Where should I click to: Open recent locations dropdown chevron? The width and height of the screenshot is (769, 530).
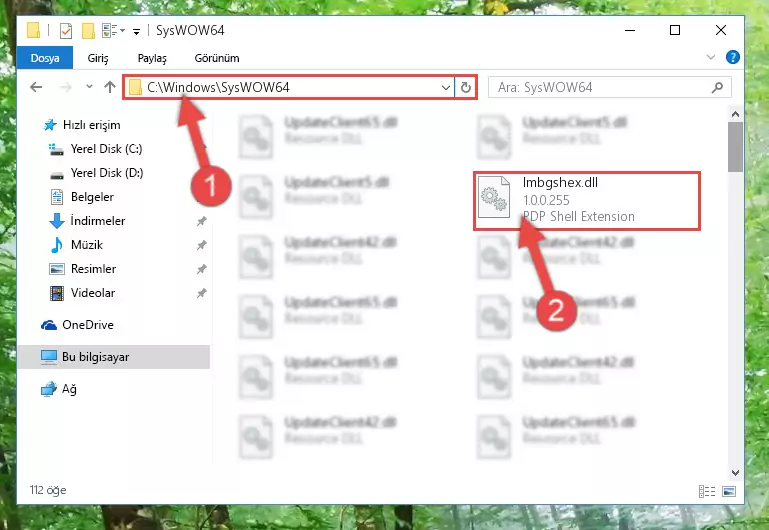coord(89,86)
